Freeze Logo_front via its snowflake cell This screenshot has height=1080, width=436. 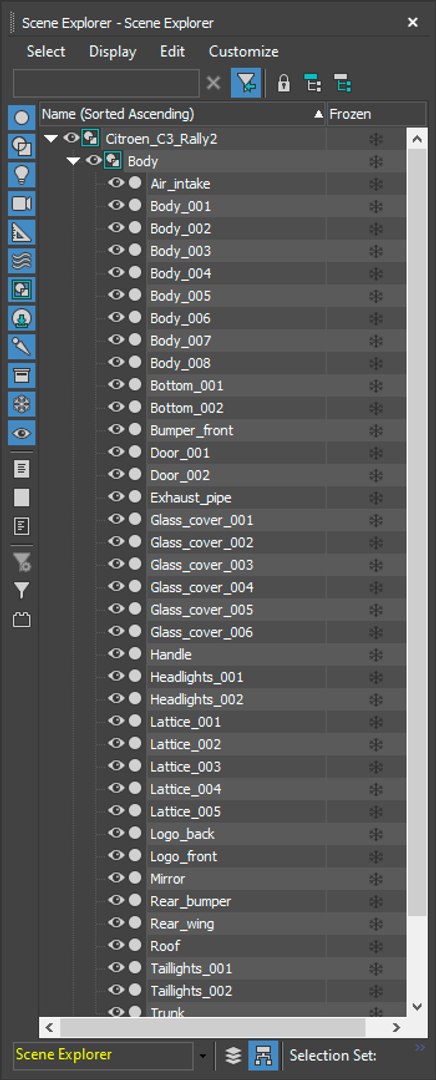pos(376,856)
